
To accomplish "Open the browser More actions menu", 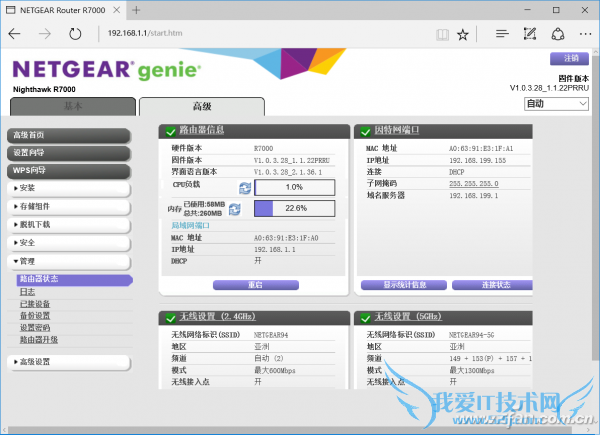I will (x=585, y=34).
